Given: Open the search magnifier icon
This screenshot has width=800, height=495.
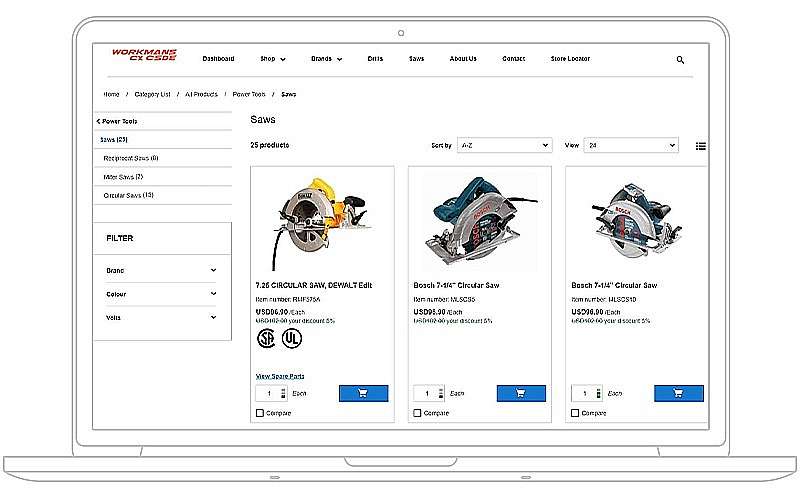Looking at the screenshot, I should click(680, 60).
